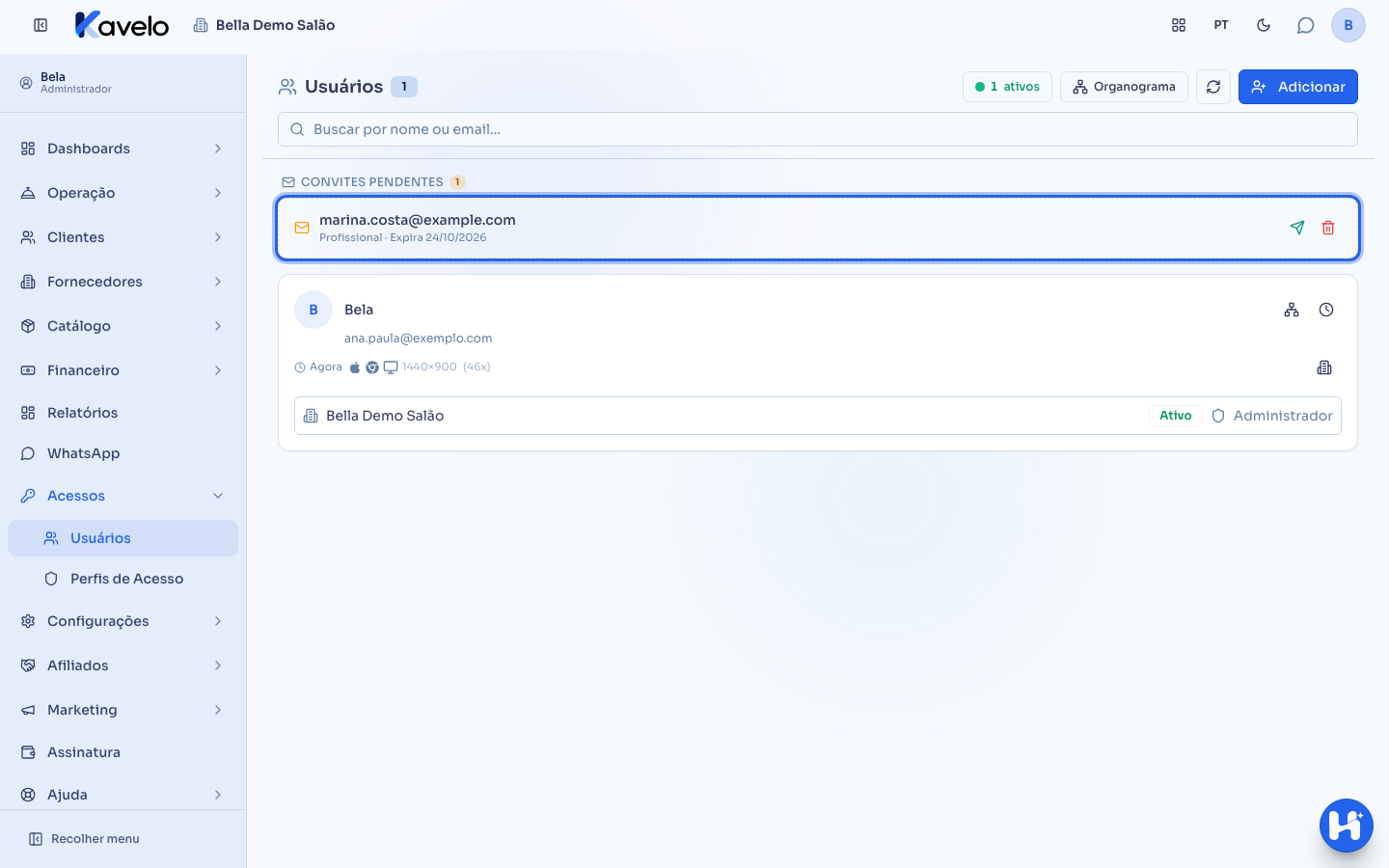Expand the Financeiro section

[x=123, y=370]
